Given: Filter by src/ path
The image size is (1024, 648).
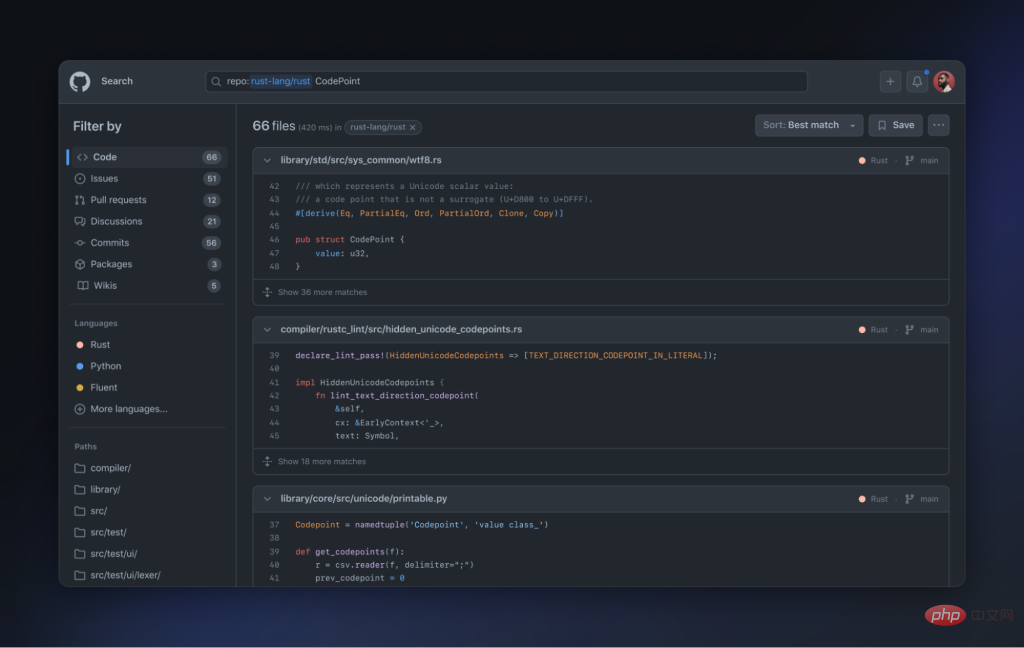Looking at the screenshot, I should [x=91, y=511].
